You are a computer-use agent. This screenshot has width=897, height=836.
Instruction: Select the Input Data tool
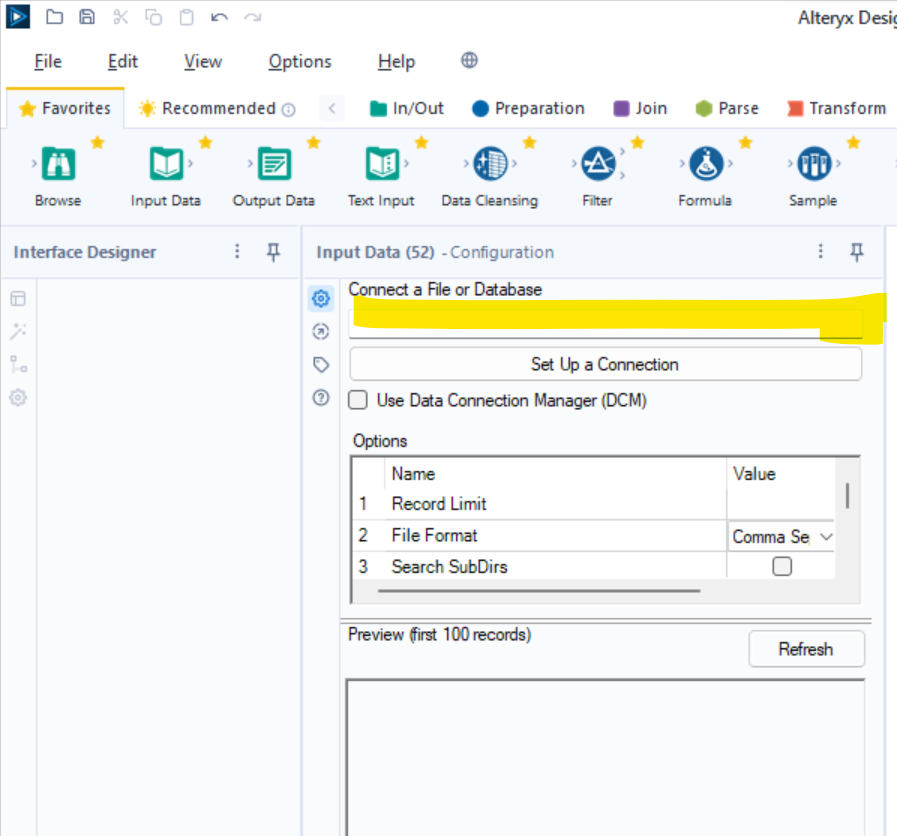point(165,165)
